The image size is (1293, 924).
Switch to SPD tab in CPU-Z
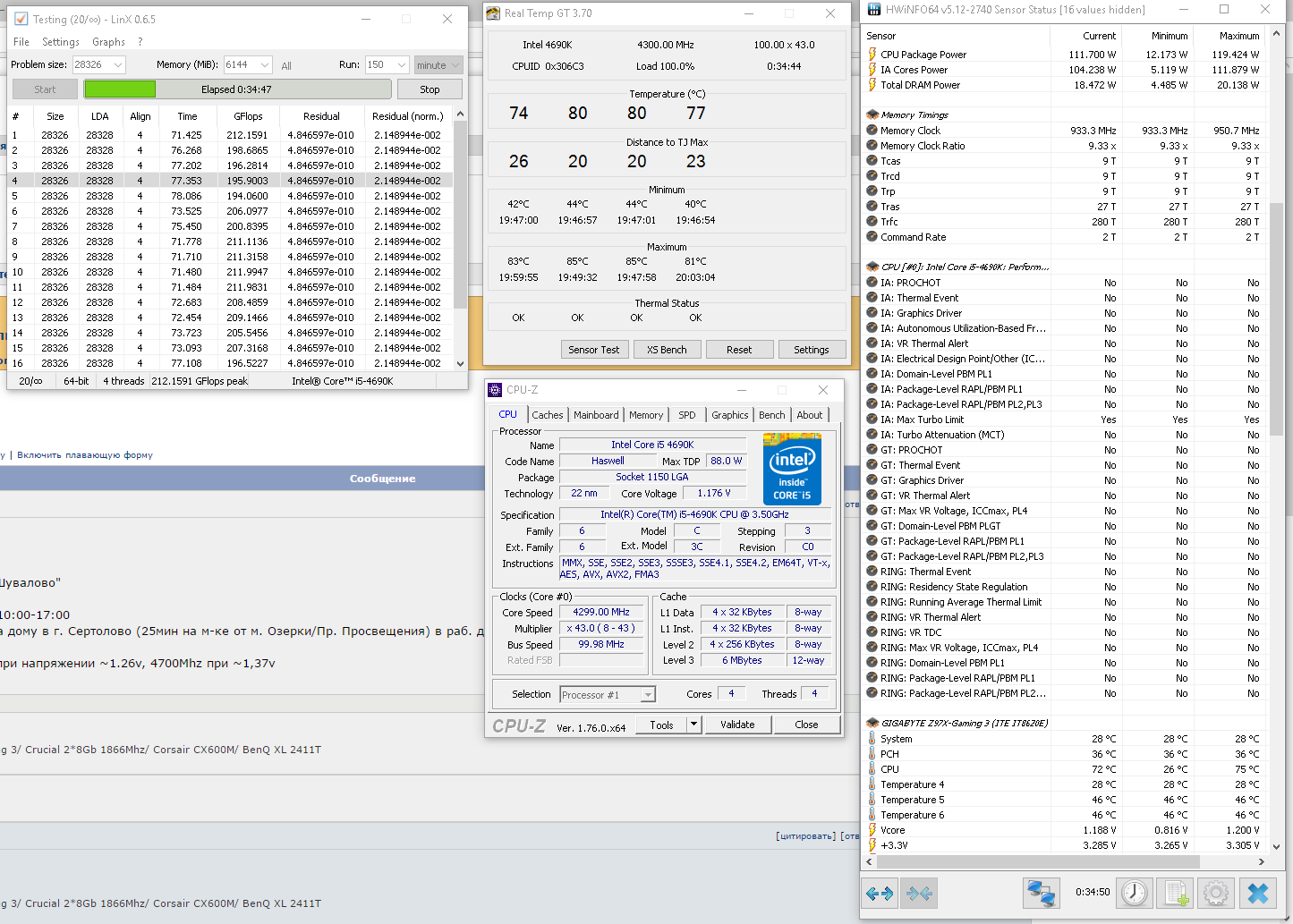[x=686, y=415]
